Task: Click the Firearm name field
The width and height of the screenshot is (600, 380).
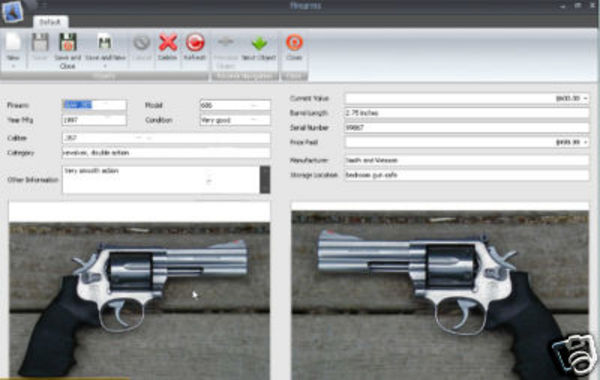Action: point(94,105)
